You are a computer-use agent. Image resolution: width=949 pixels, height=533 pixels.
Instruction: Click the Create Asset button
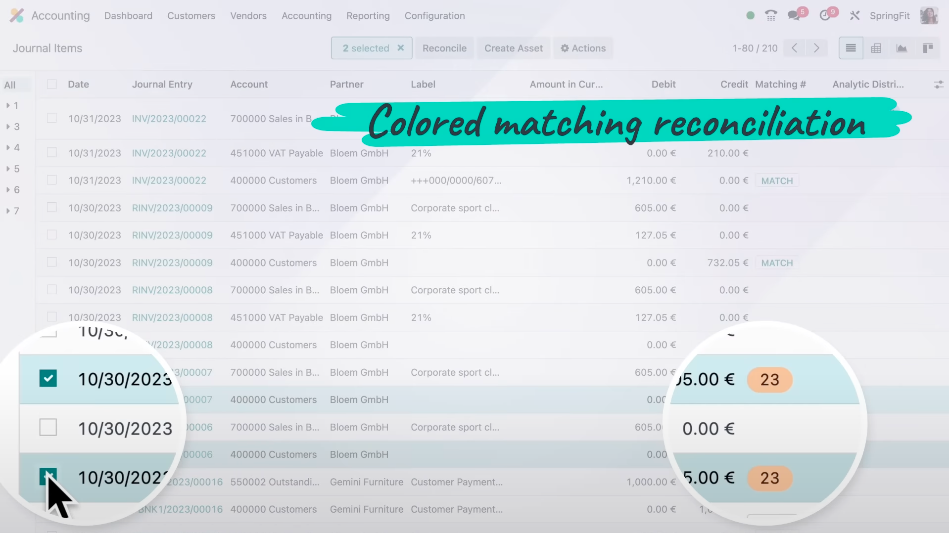tap(513, 48)
